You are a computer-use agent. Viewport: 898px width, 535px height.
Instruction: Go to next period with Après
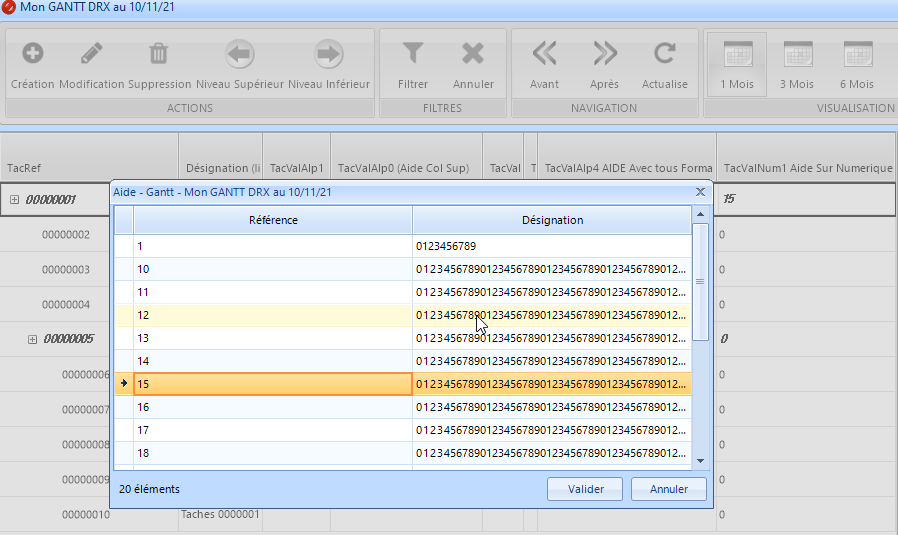pyautogui.click(x=605, y=54)
